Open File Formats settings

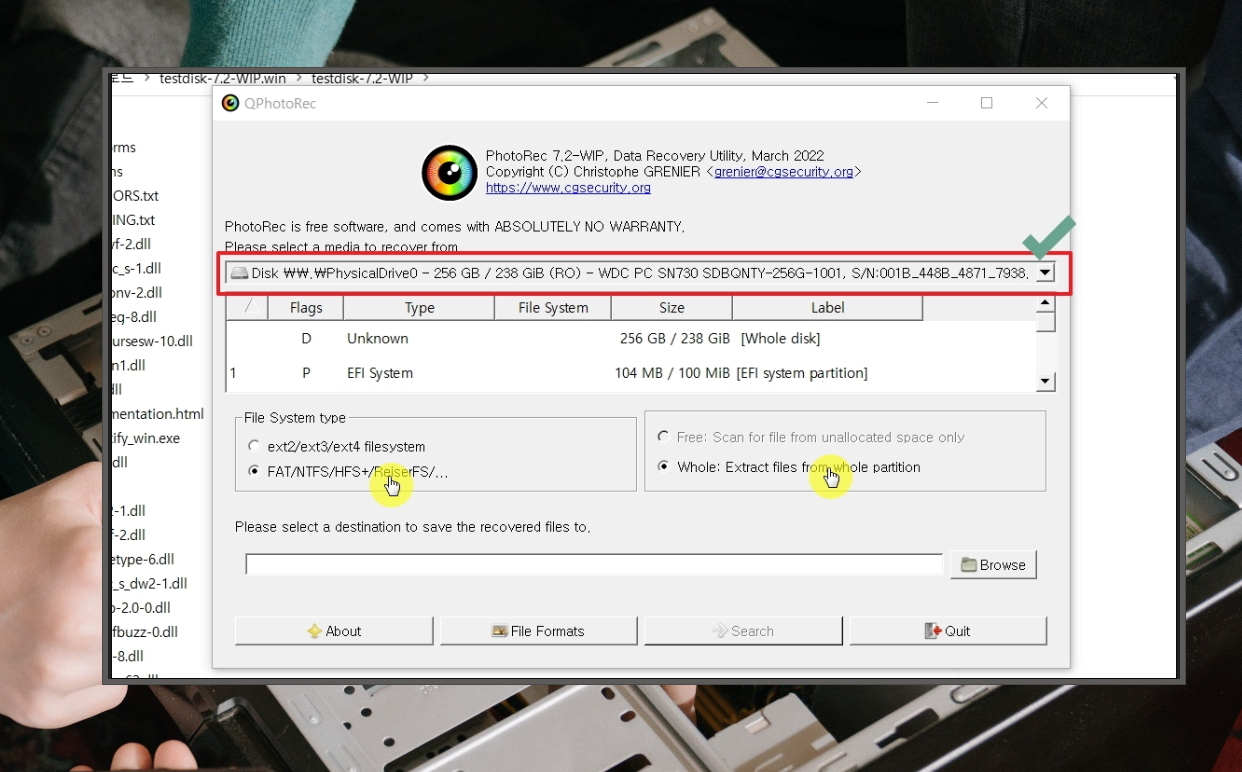pyautogui.click(x=538, y=631)
